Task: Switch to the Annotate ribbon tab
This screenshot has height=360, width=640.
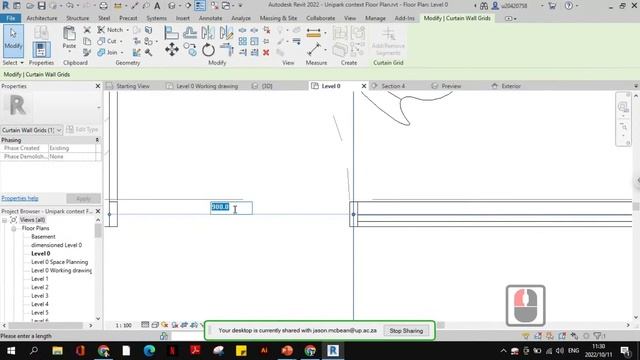Action: (x=210, y=18)
